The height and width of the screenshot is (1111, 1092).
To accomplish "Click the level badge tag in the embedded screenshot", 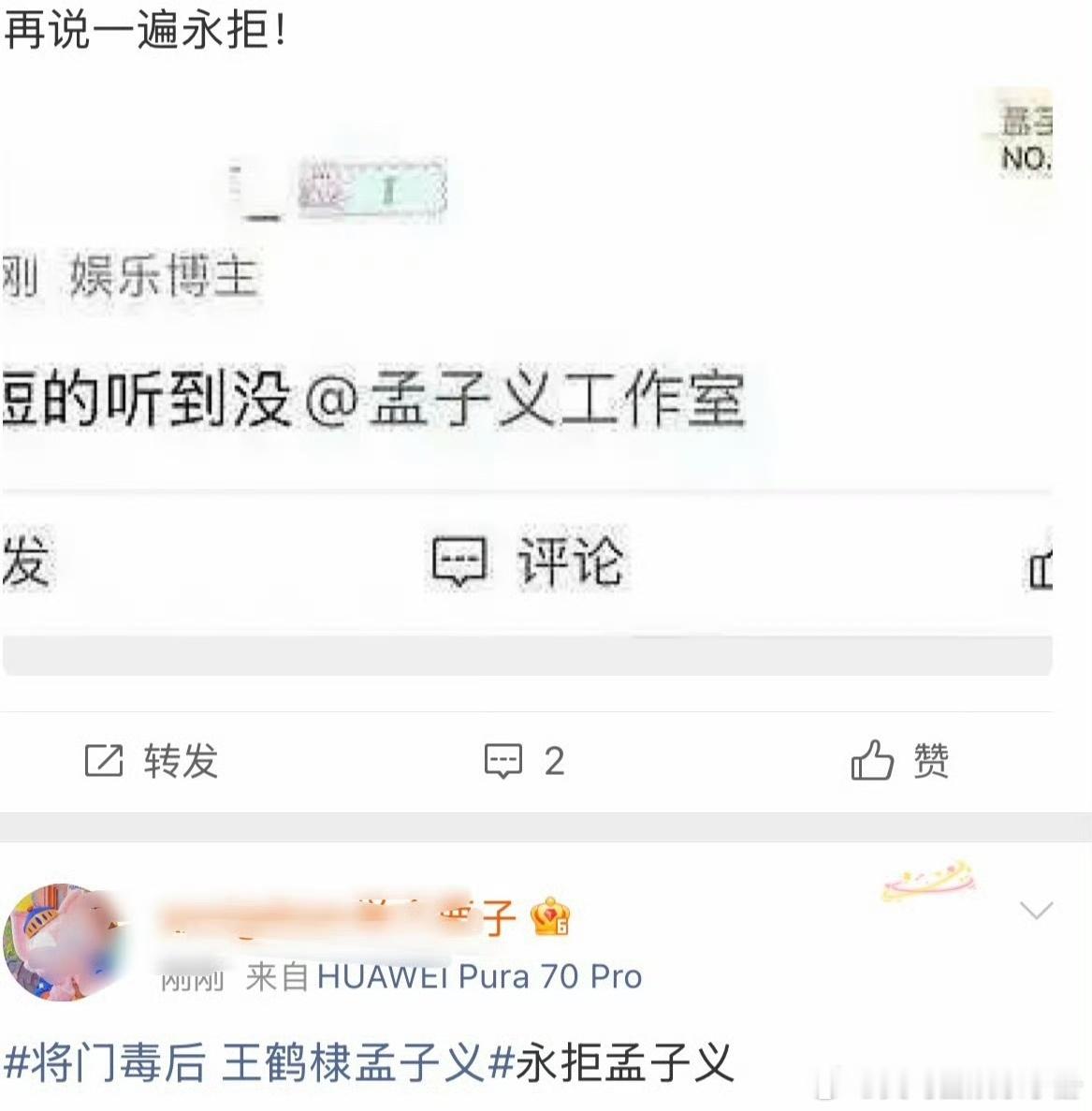I will point(371,188).
